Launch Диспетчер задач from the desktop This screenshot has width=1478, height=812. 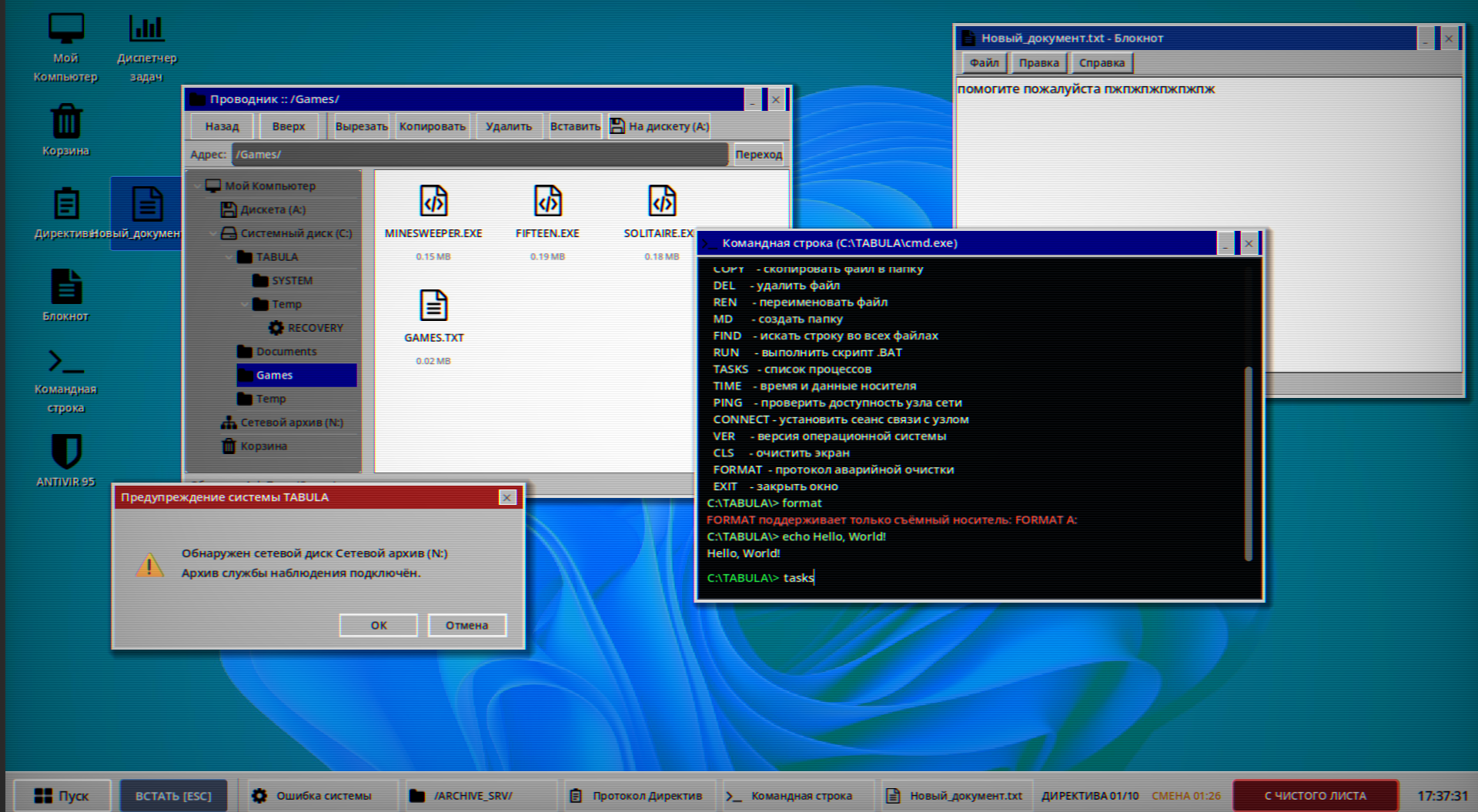(x=146, y=48)
